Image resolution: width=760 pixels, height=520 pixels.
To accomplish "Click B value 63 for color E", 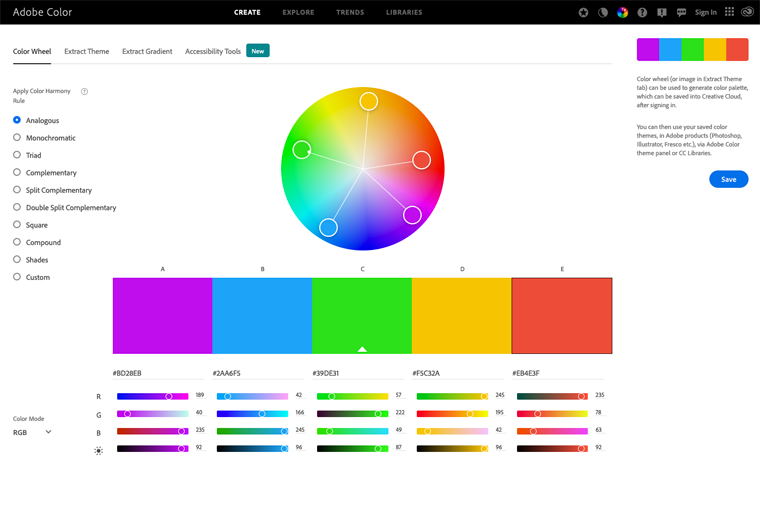I will 599,430.
